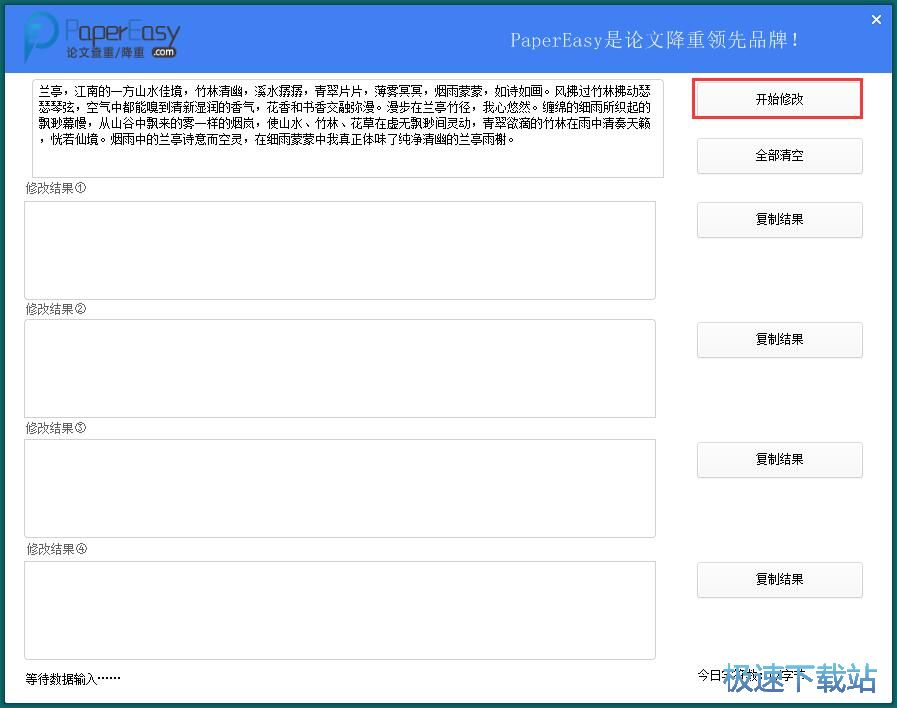The height and width of the screenshot is (708, 897).
Task: Click the empty 修改结果② result area
Action: (340, 368)
